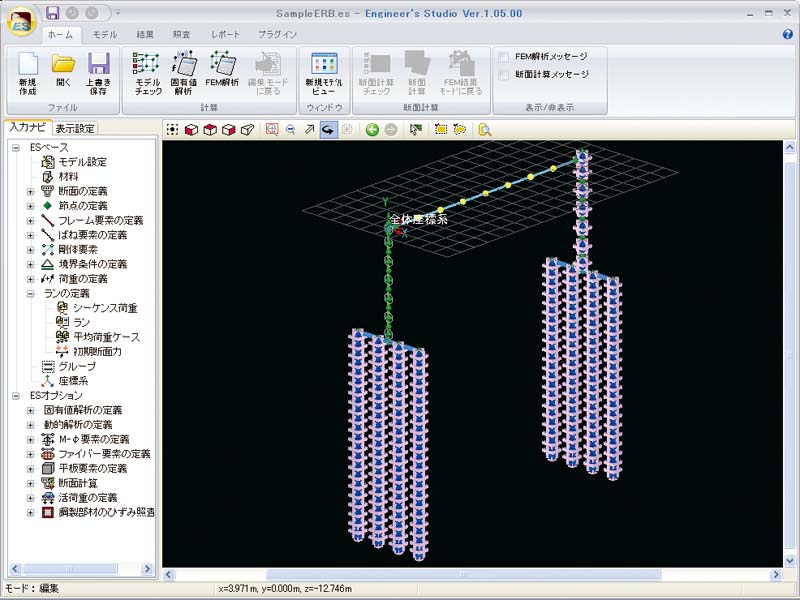The height and width of the screenshot is (600, 800).
Task: Click the green back arrow in the view toolbar
Action: point(372,130)
